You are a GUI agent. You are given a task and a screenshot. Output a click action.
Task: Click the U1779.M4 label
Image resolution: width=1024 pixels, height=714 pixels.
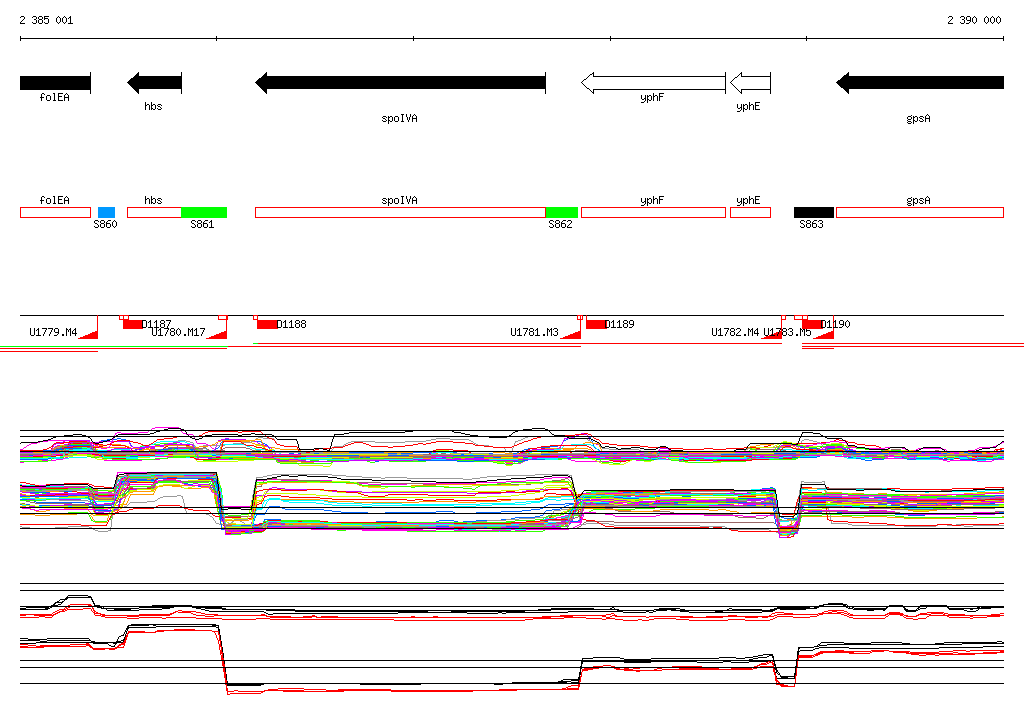click(x=53, y=333)
